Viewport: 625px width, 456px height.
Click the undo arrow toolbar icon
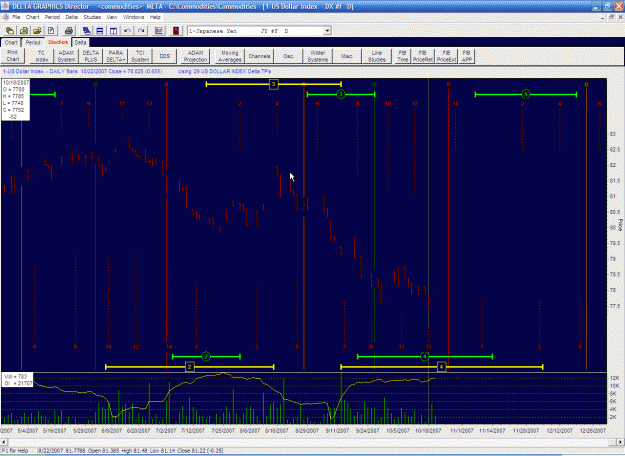(x=127, y=31)
